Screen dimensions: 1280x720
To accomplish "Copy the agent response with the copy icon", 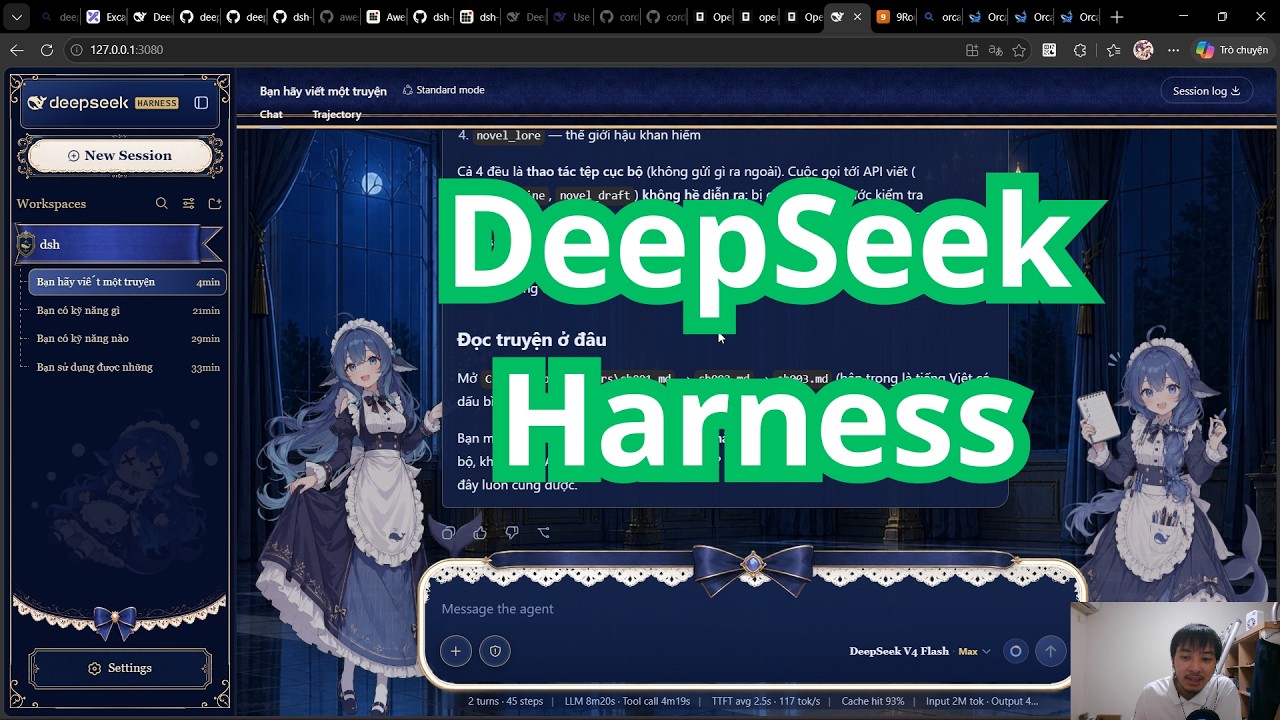I will [x=448, y=533].
